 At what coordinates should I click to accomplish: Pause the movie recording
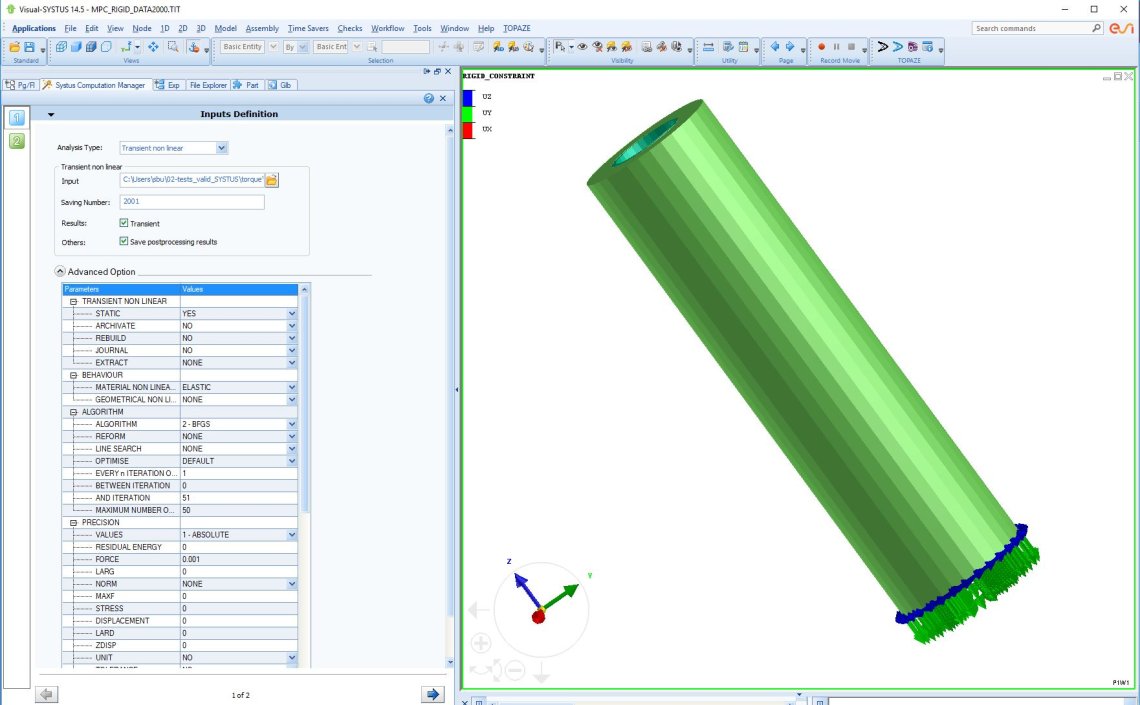(x=836, y=47)
